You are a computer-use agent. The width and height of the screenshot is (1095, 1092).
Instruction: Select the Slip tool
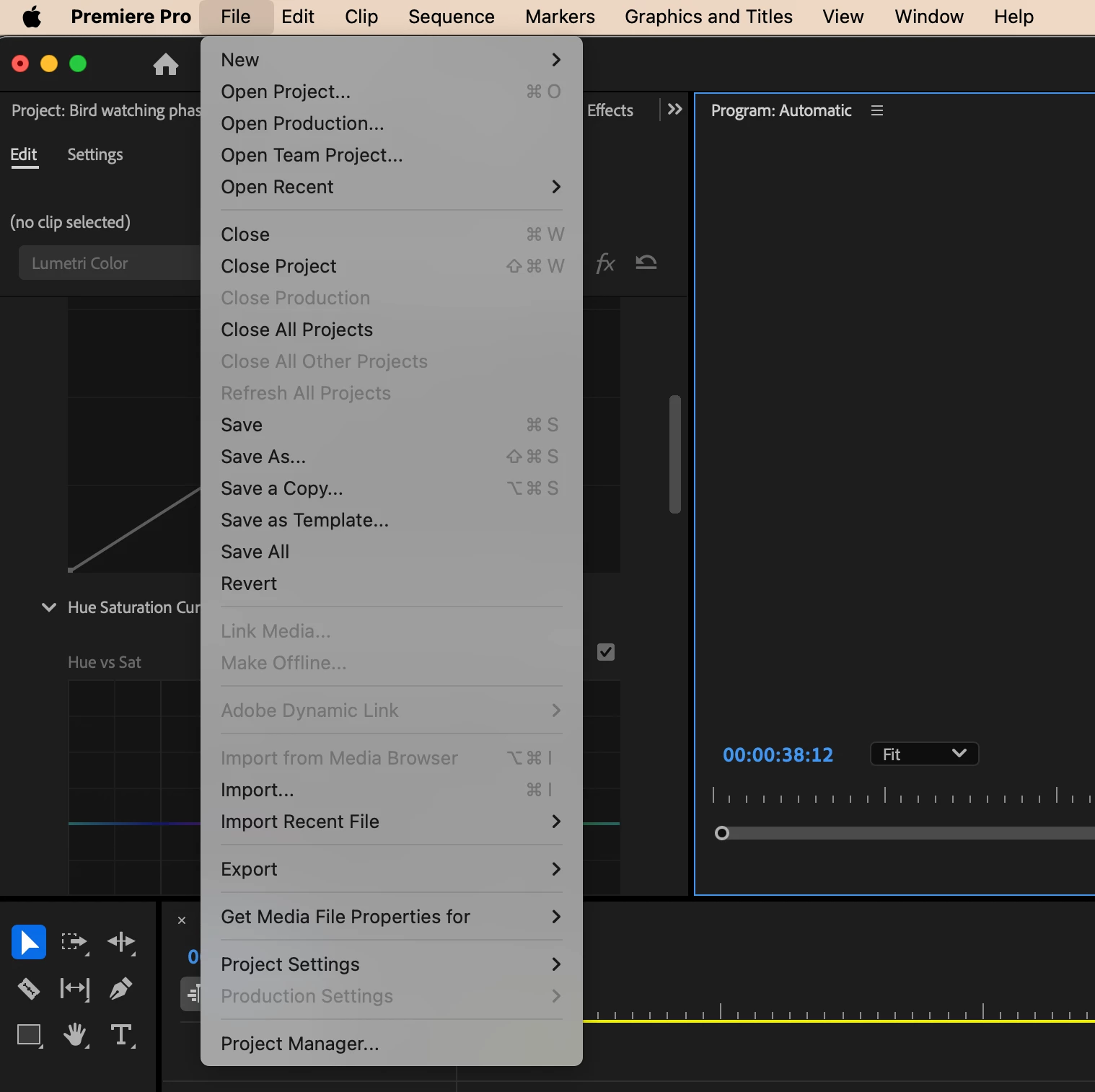[75, 988]
